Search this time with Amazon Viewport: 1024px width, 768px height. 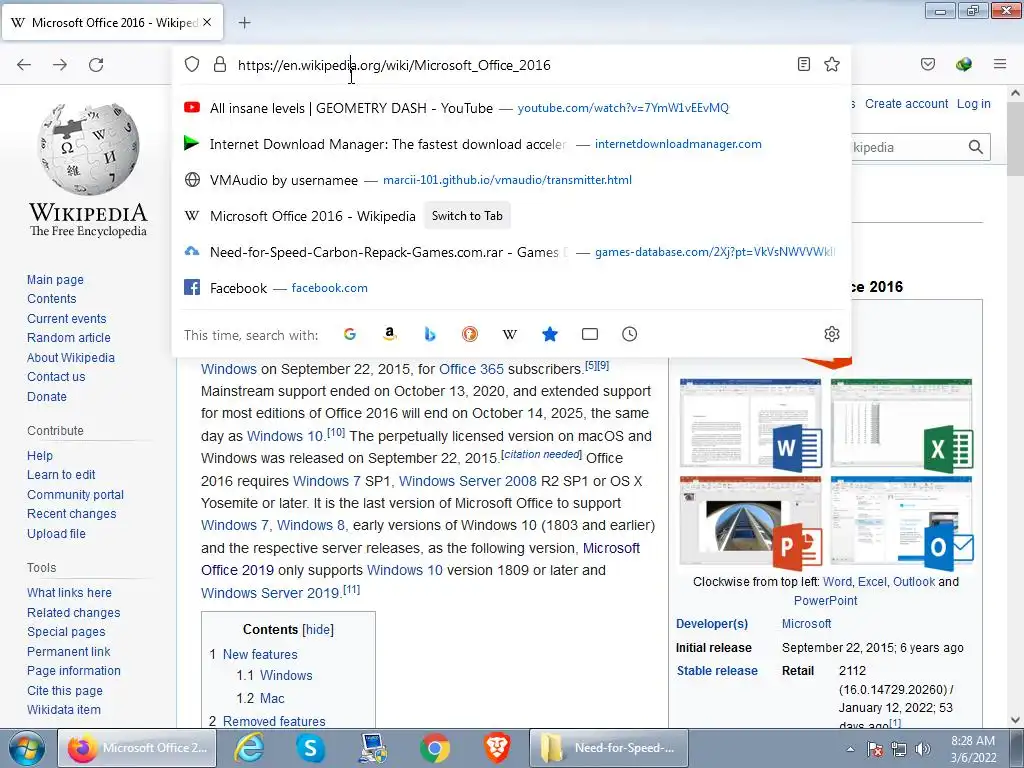(x=390, y=334)
